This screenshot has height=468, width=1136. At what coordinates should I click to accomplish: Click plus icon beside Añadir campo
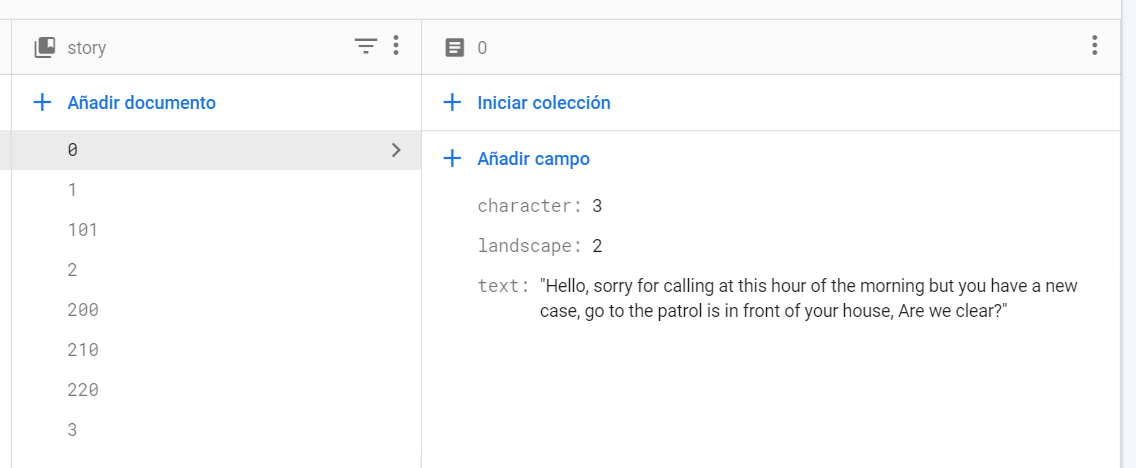tap(452, 158)
